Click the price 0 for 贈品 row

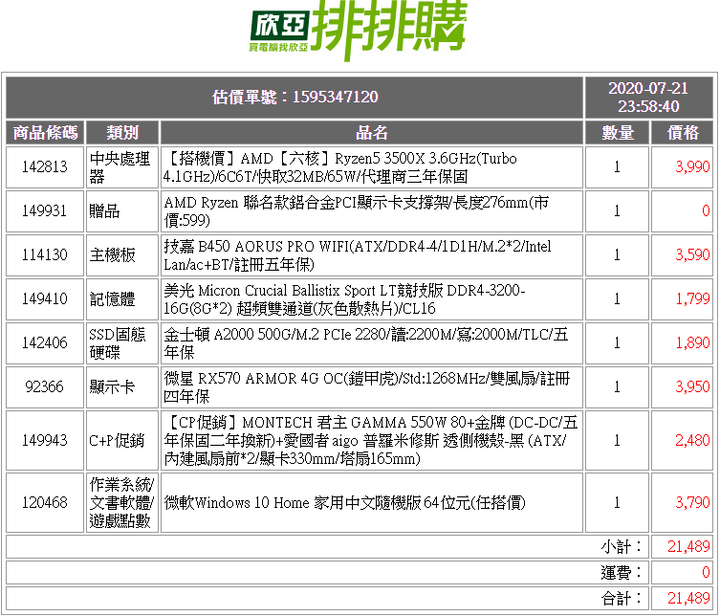[x=706, y=211]
